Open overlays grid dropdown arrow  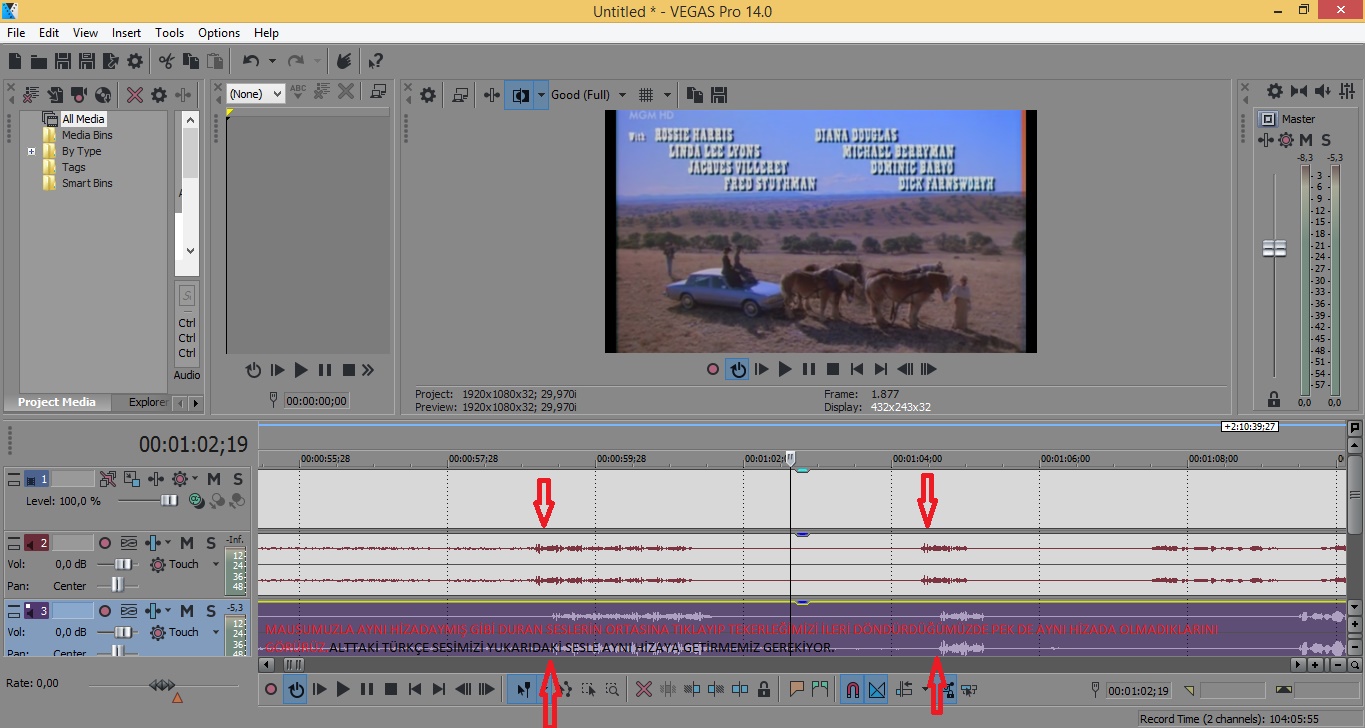(667, 95)
